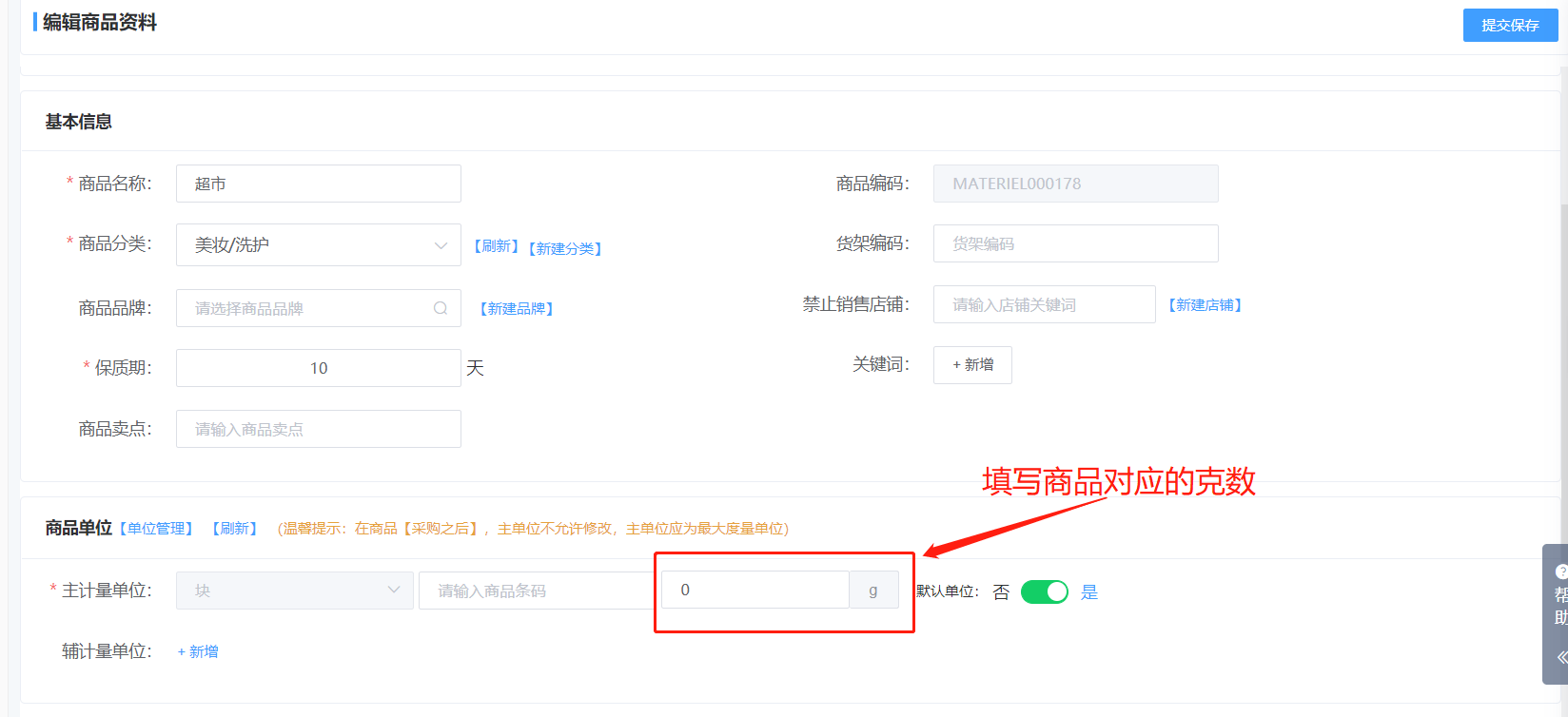Image resolution: width=1568 pixels, height=717 pixels.
Task: Click the 【新建品牌】 link
Action: tap(517, 308)
